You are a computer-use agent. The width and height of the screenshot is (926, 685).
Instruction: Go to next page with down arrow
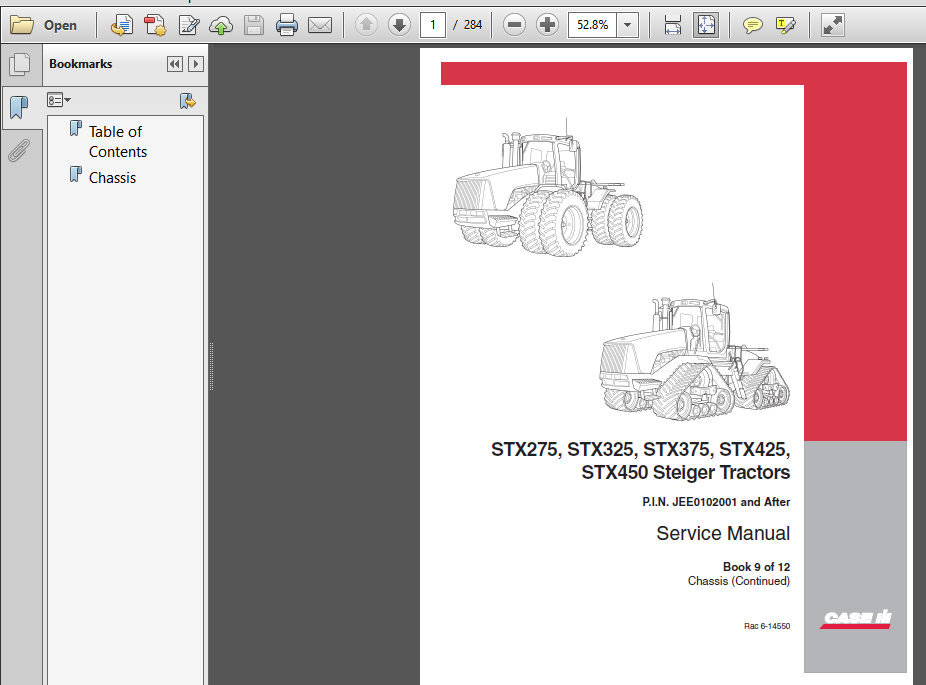pos(399,25)
